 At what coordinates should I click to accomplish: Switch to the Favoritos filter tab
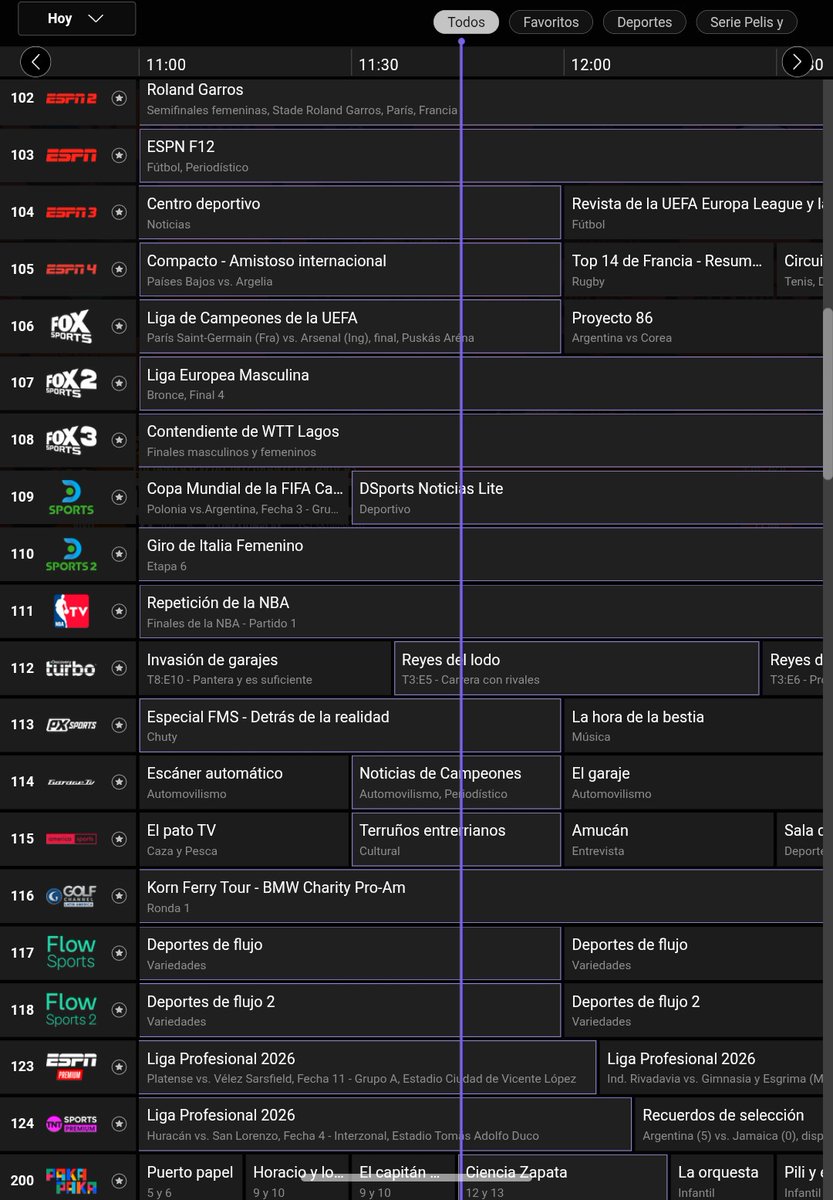click(x=551, y=22)
